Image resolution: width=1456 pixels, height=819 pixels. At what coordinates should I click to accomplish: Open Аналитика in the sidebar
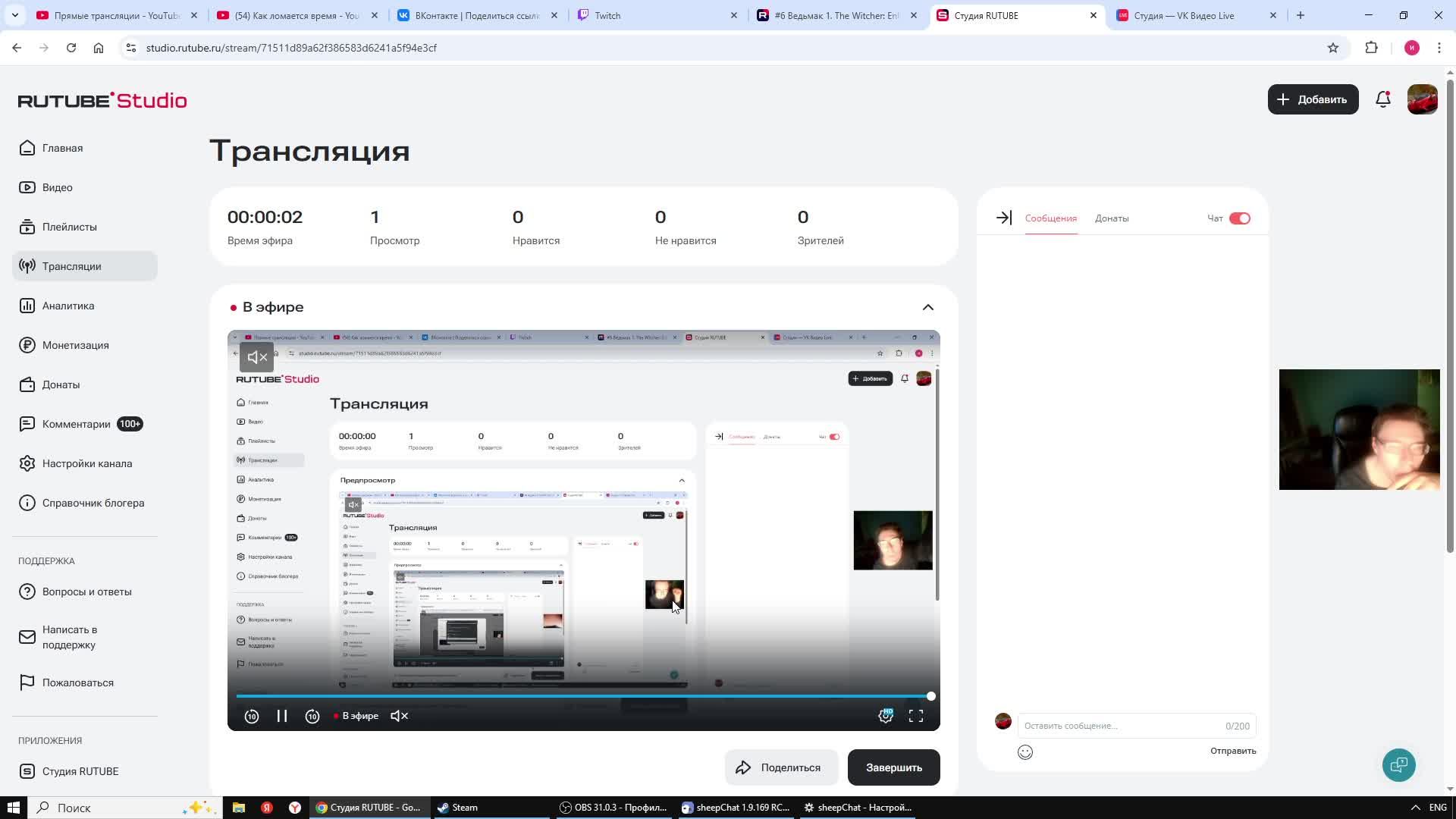68,306
